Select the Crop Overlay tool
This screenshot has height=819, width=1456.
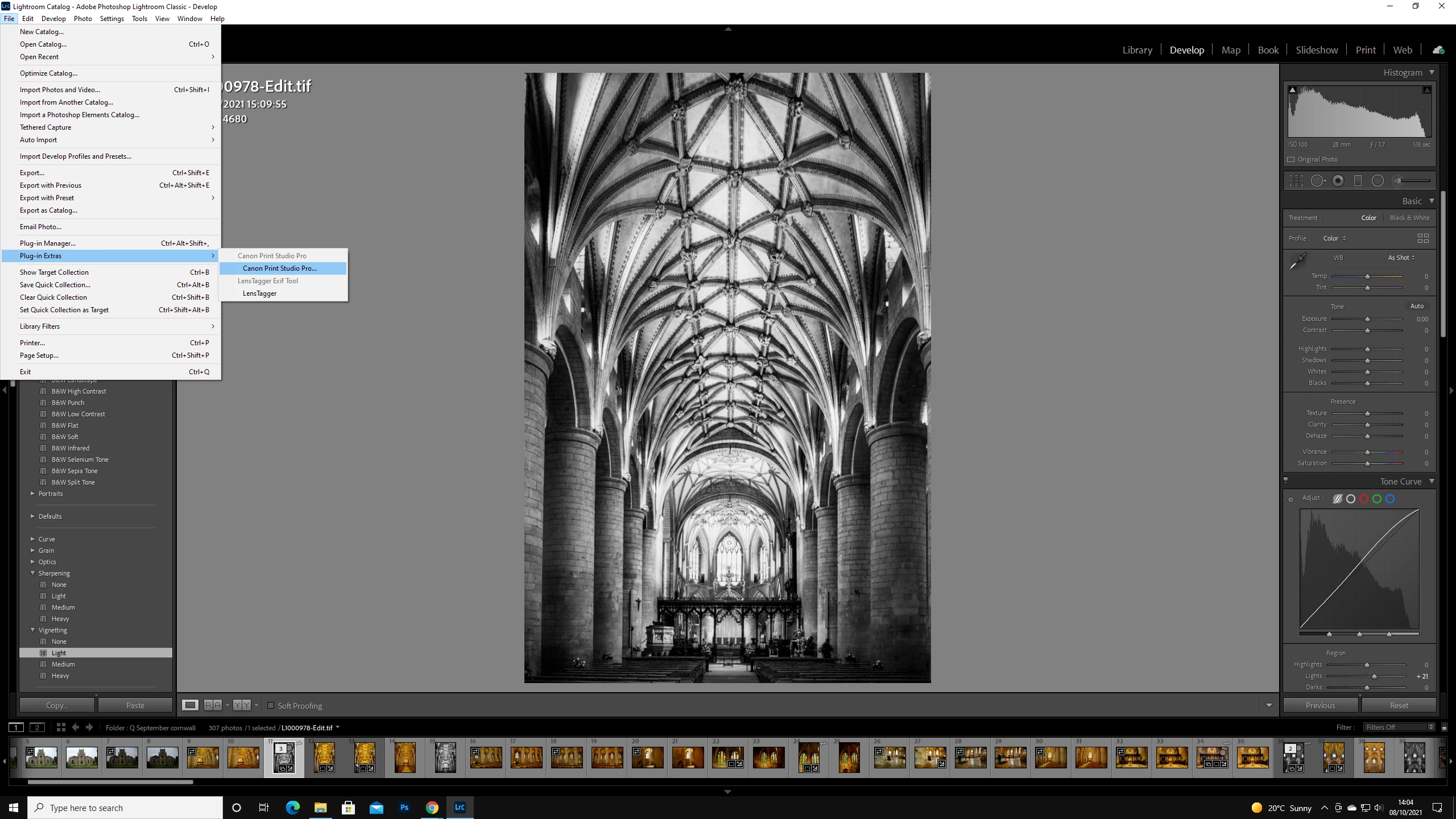tap(1296, 181)
